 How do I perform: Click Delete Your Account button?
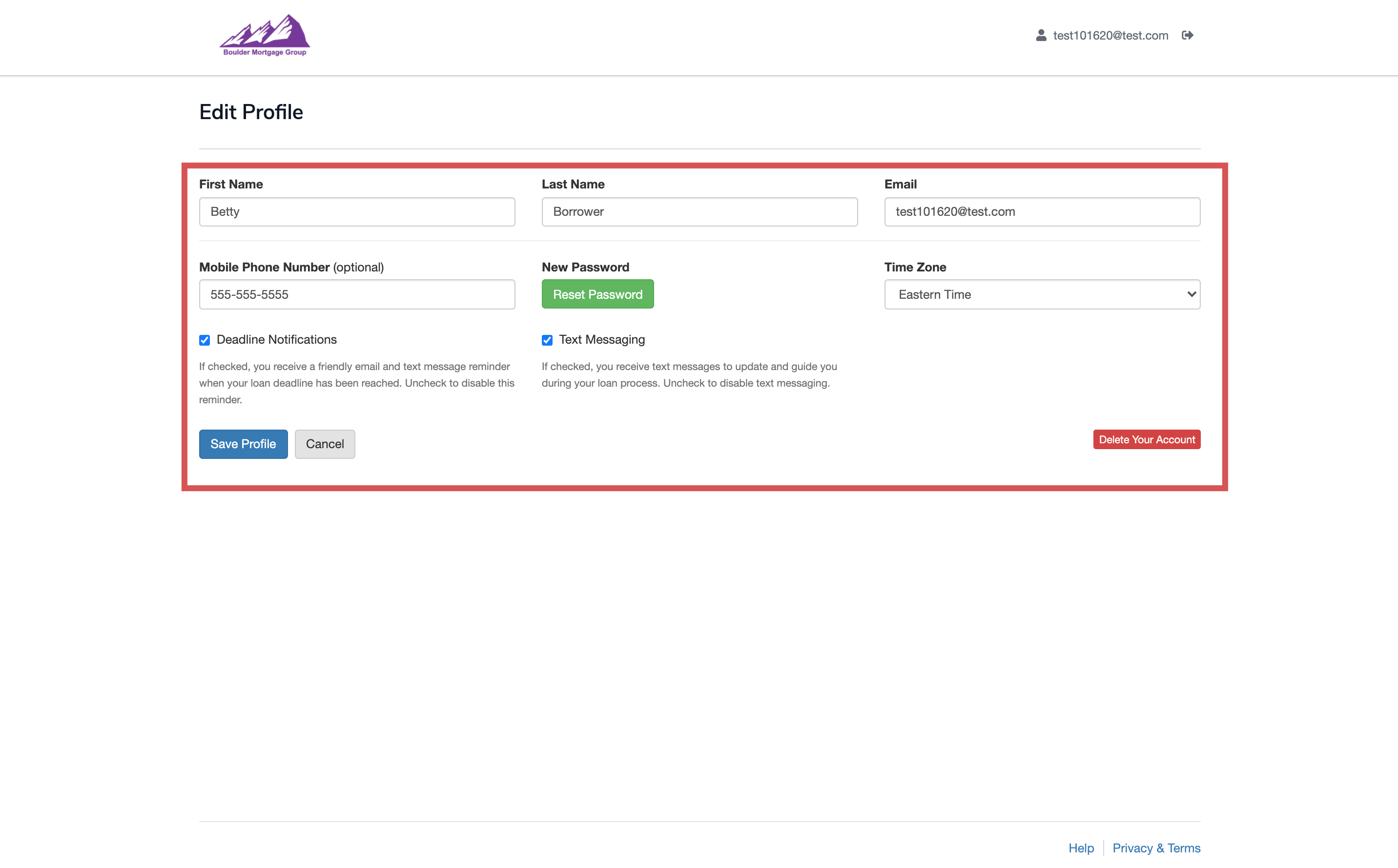coord(1146,440)
